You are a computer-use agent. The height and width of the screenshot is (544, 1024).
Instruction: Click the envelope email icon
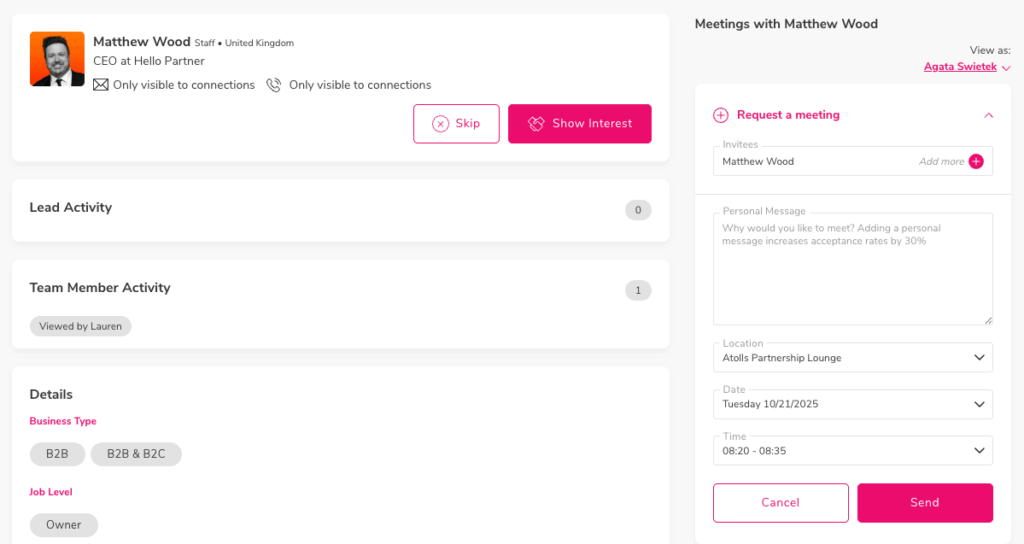pyautogui.click(x=100, y=85)
